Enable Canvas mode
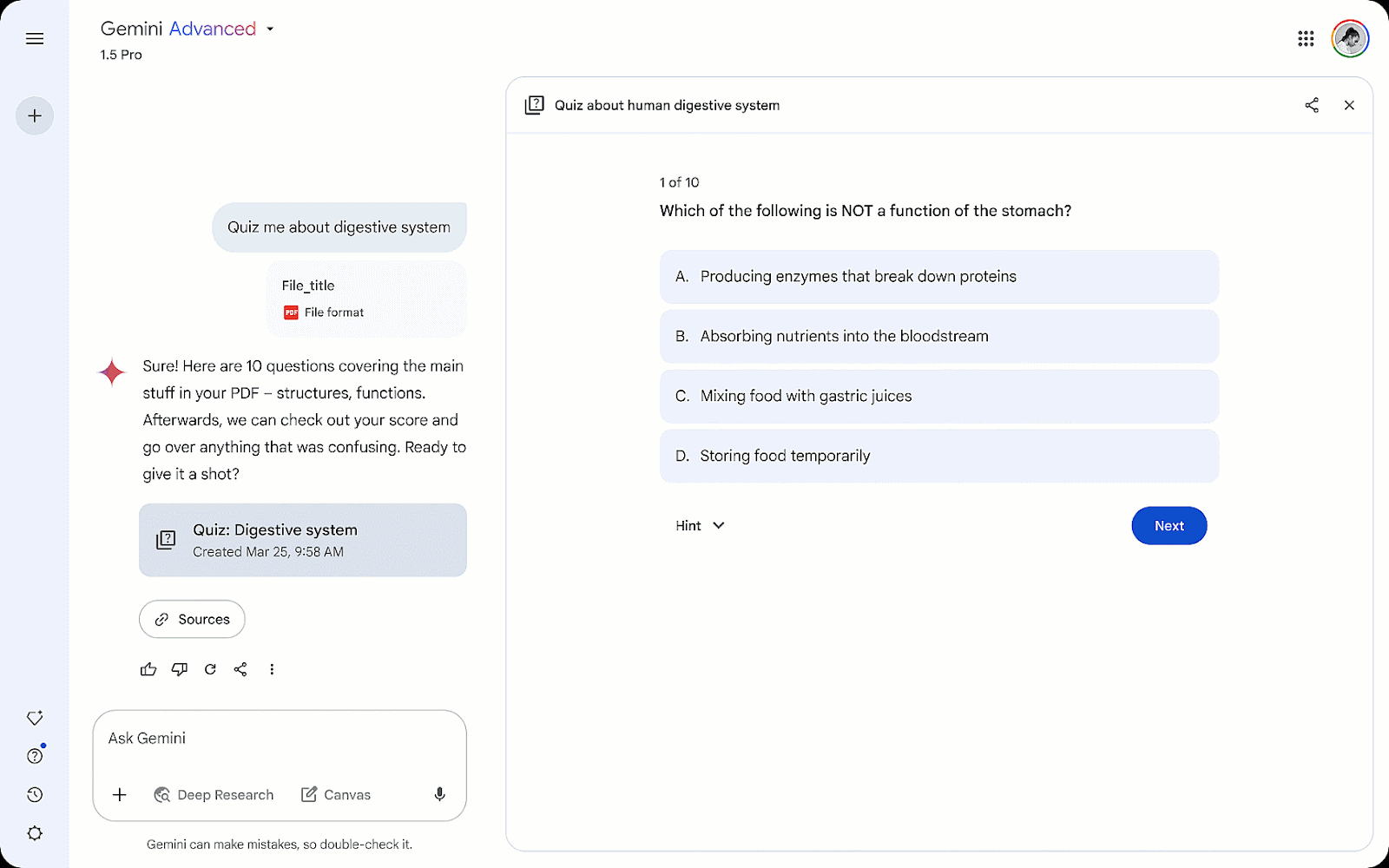 [x=336, y=795]
